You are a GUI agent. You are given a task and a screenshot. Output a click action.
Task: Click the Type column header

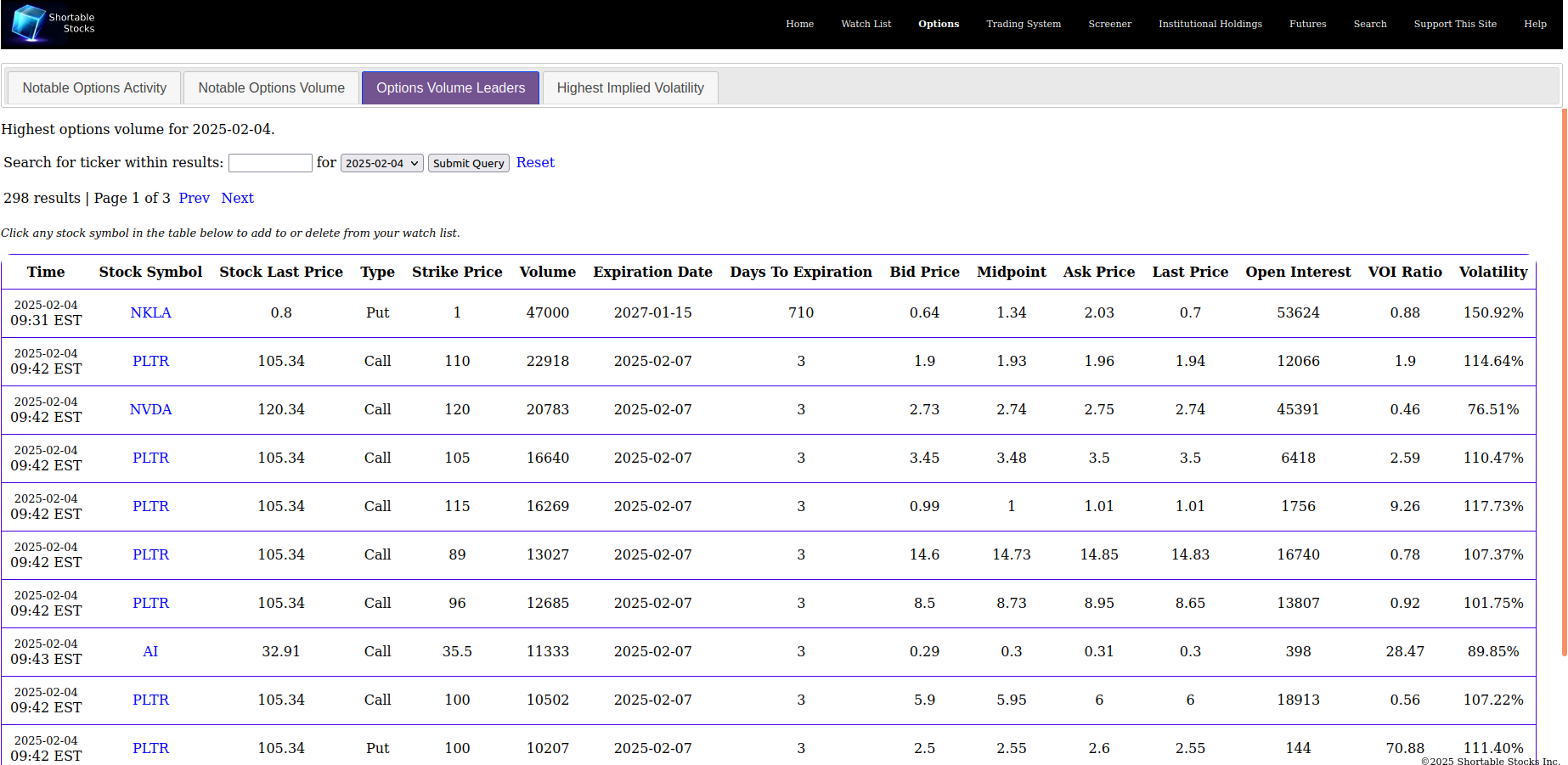[x=377, y=272]
